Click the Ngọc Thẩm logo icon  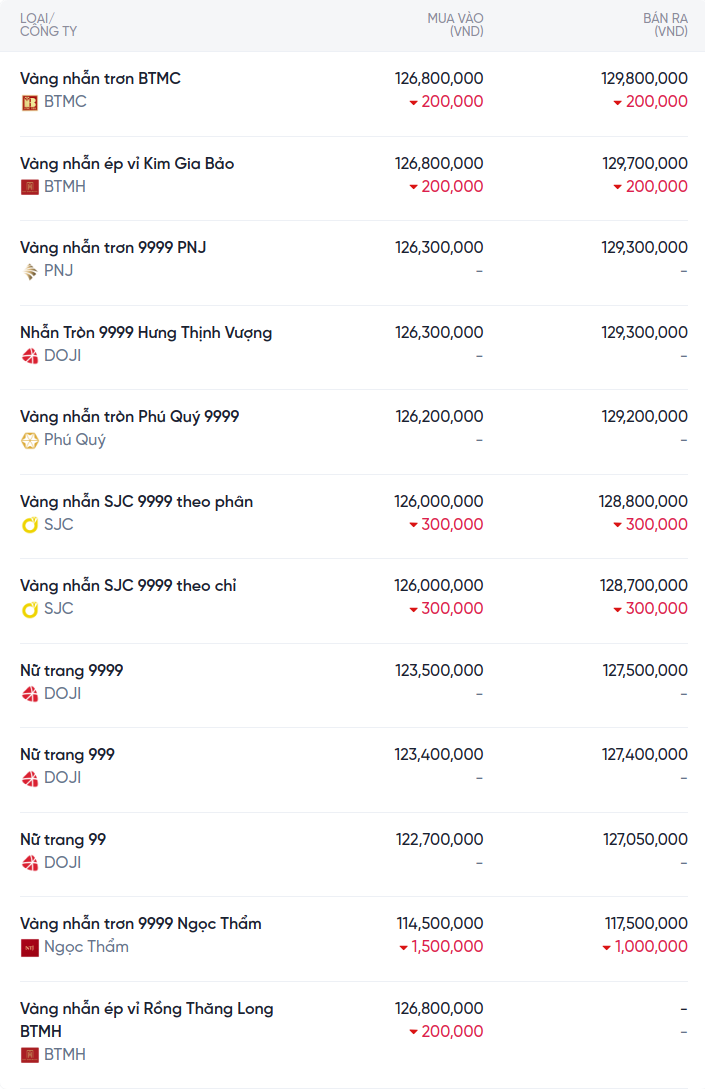click(x=30, y=947)
